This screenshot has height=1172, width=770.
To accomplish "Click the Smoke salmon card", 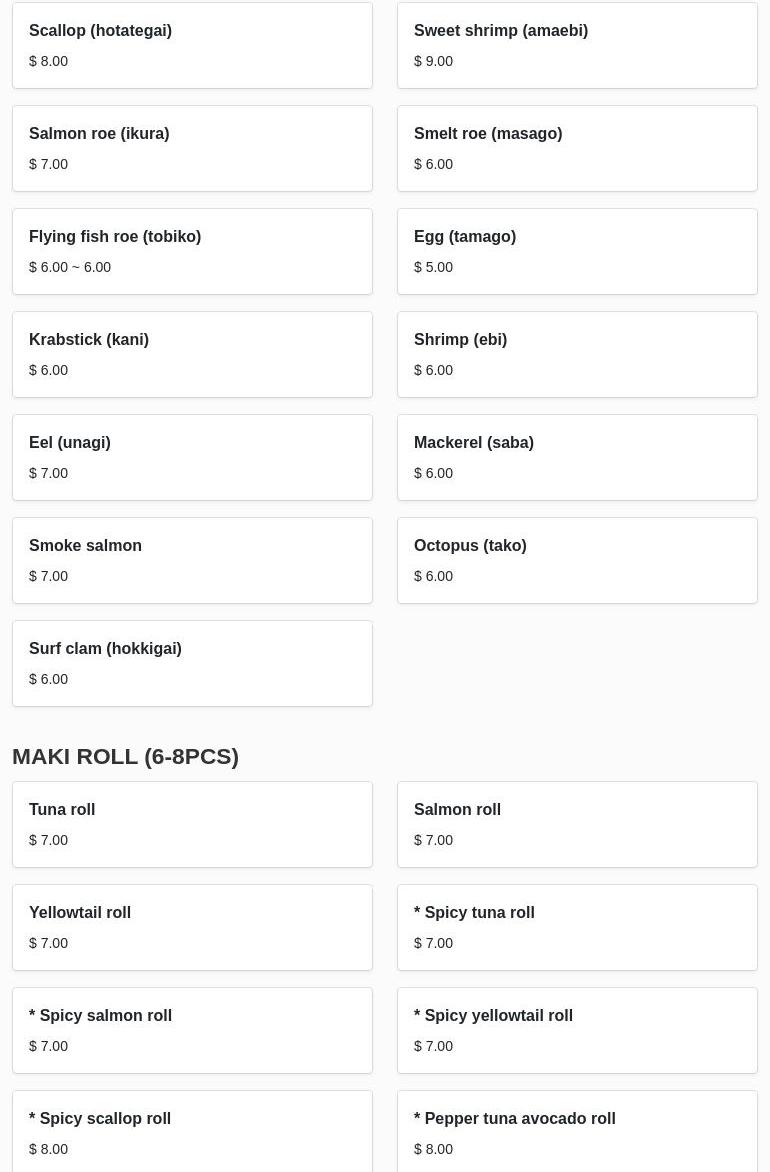I will [192, 560].
